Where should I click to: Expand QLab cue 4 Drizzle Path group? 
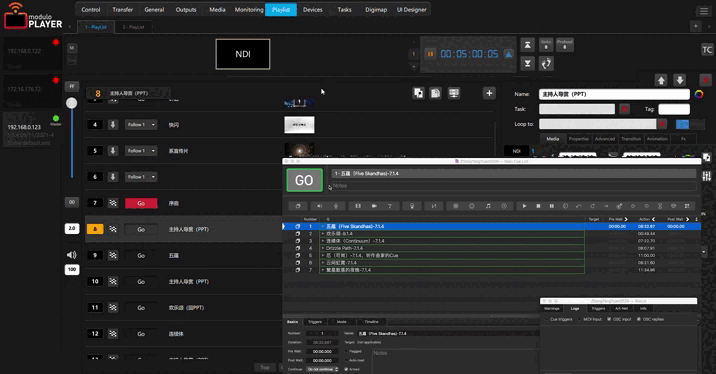click(323, 248)
